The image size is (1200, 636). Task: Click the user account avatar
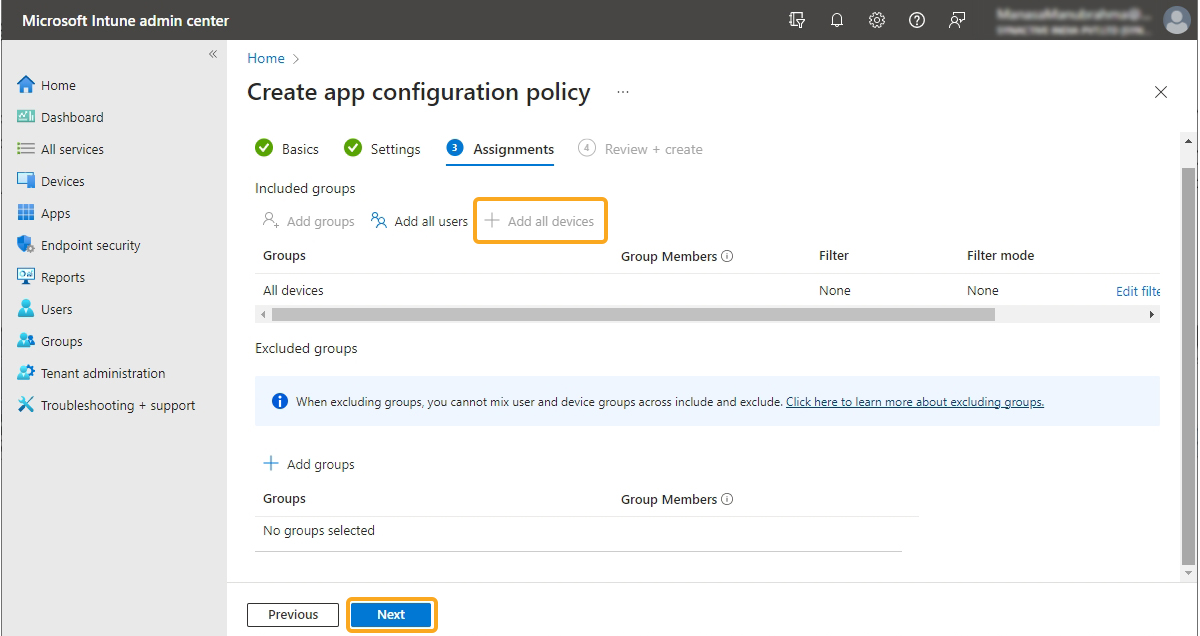pos(1175,20)
